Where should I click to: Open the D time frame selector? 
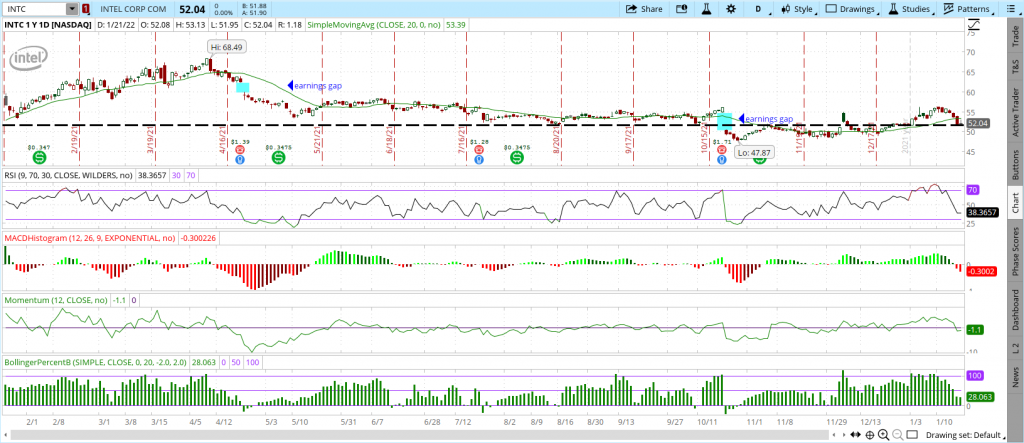tap(760, 9)
